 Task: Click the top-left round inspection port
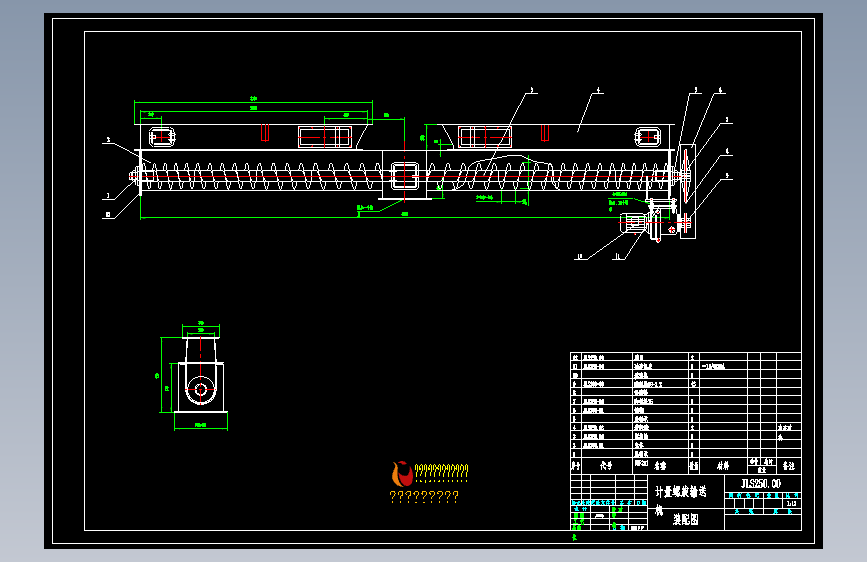[x=162, y=137]
